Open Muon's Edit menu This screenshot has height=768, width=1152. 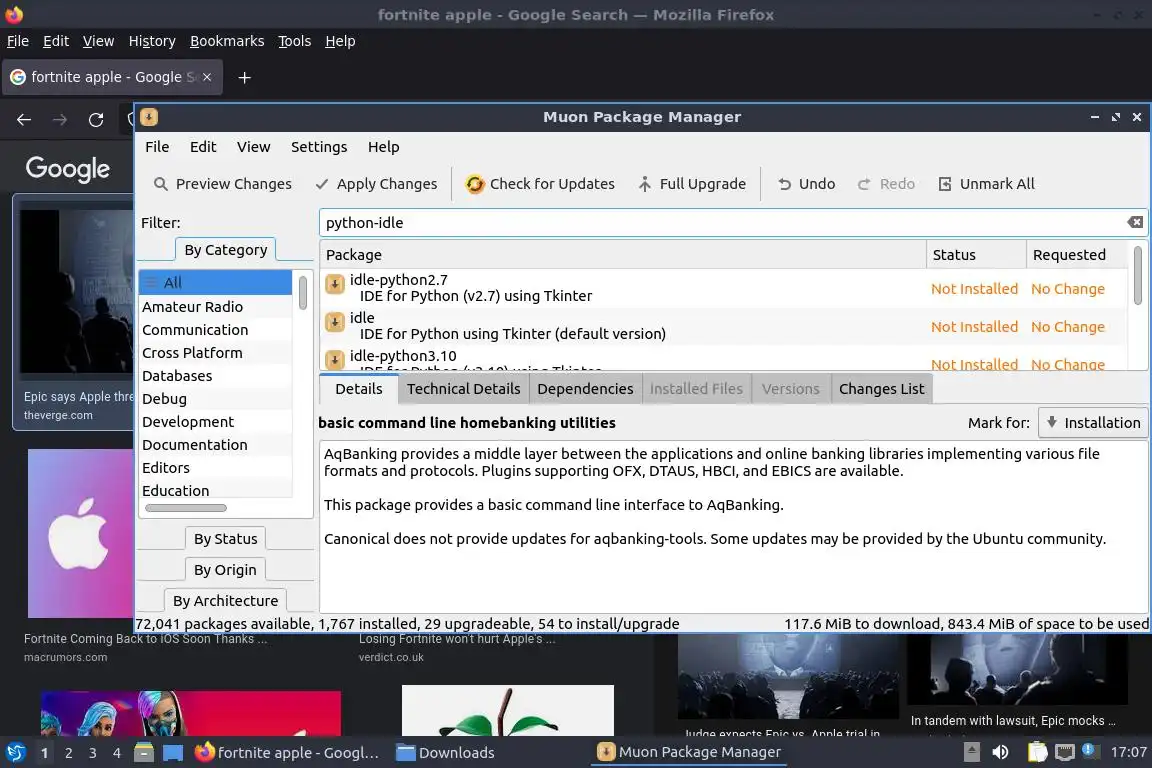[x=203, y=147]
